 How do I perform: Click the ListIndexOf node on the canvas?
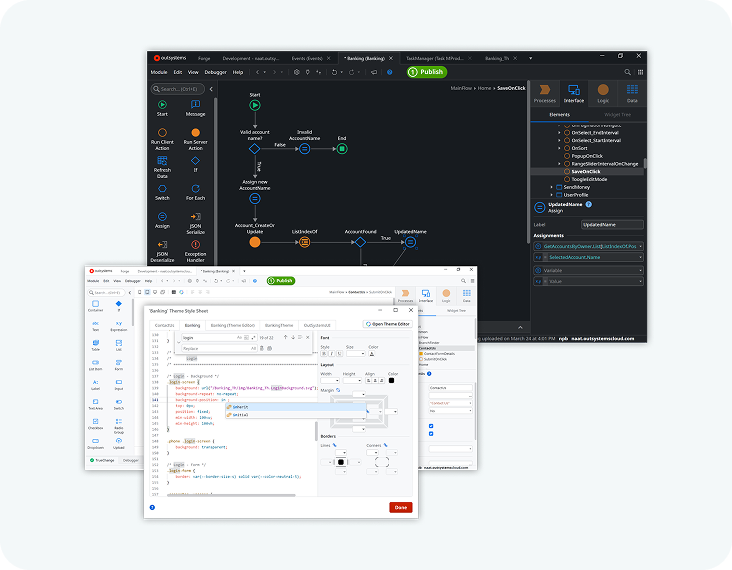[x=304, y=240]
